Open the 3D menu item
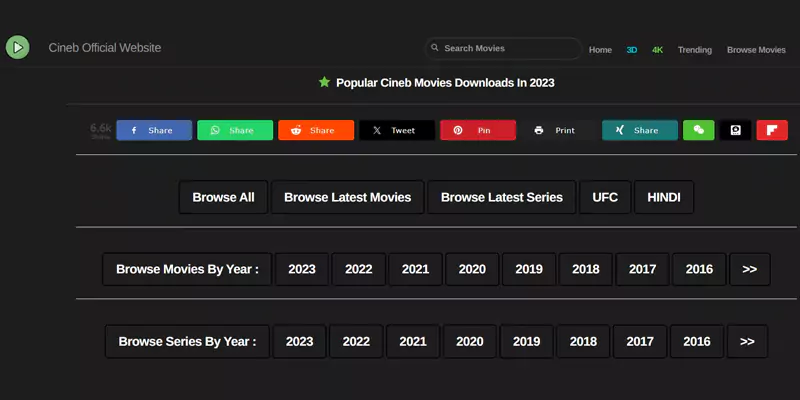800x400 pixels. (632, 50)
